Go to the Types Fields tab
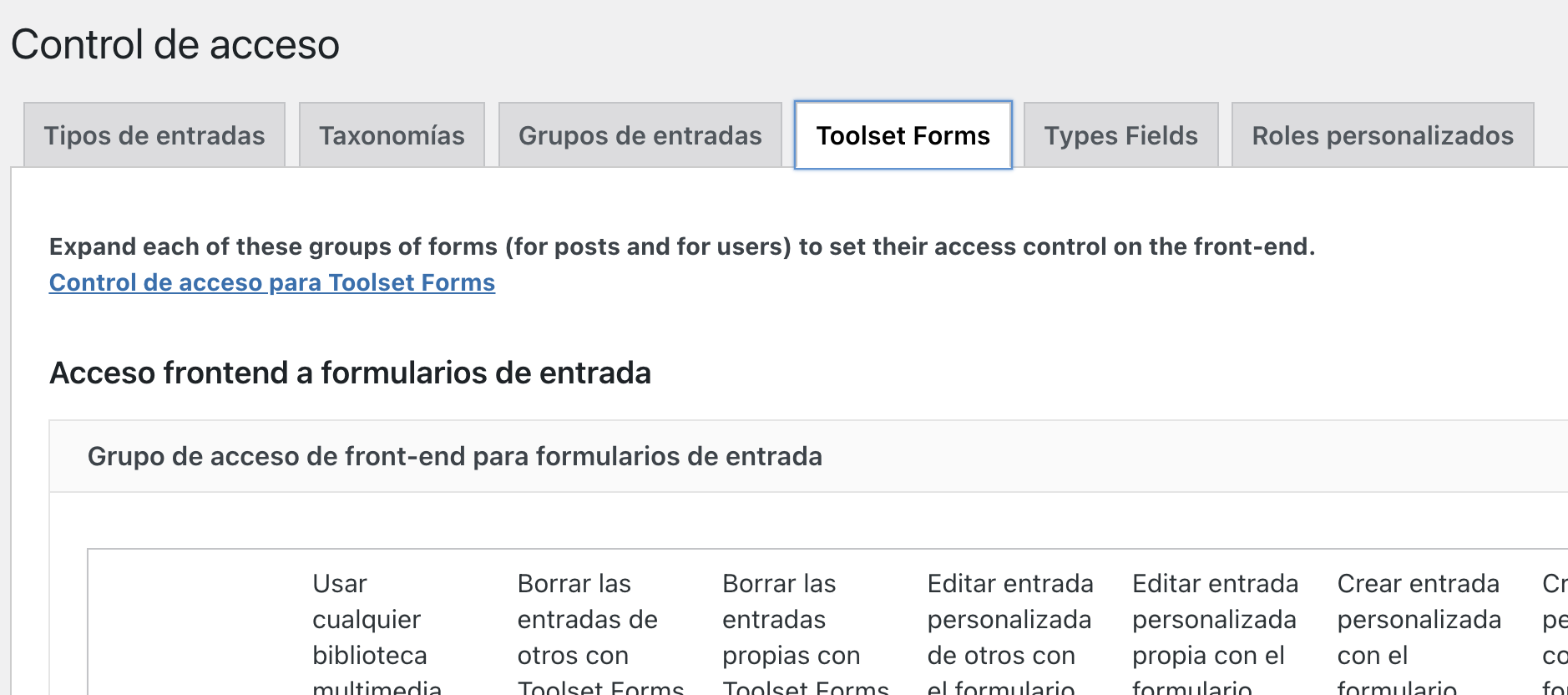This screenshot has height=695, width=1568. [x=1120, y=135]
